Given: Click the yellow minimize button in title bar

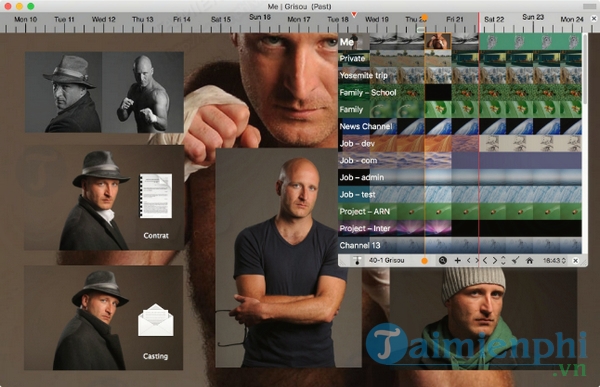Looking at the screenshot, I should coord(19,6).
